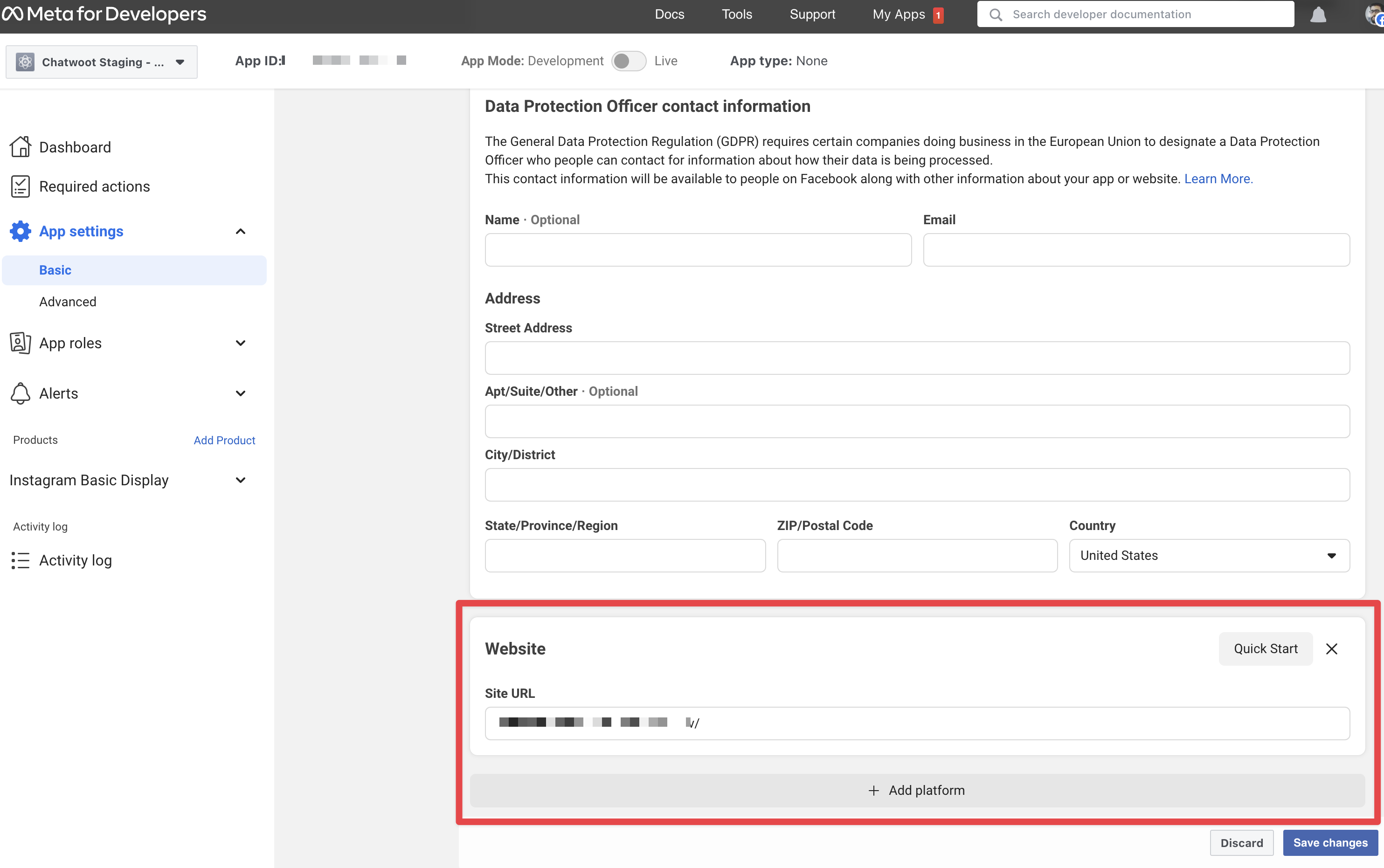Select Advanced under App settings
This screenshot has height=868, width=1384.
coord(68,302)
